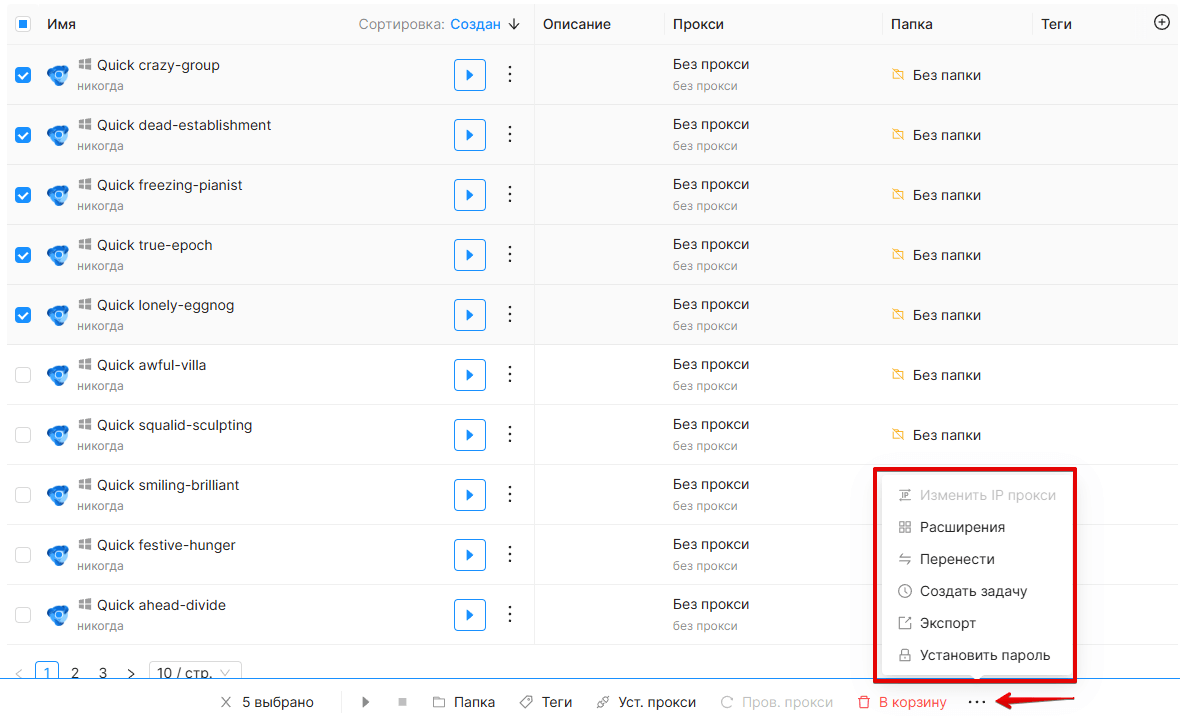Screen dimensions: 1180x721
Task: Click the Quick true-epoch profile name
Action: pos(154,245)
